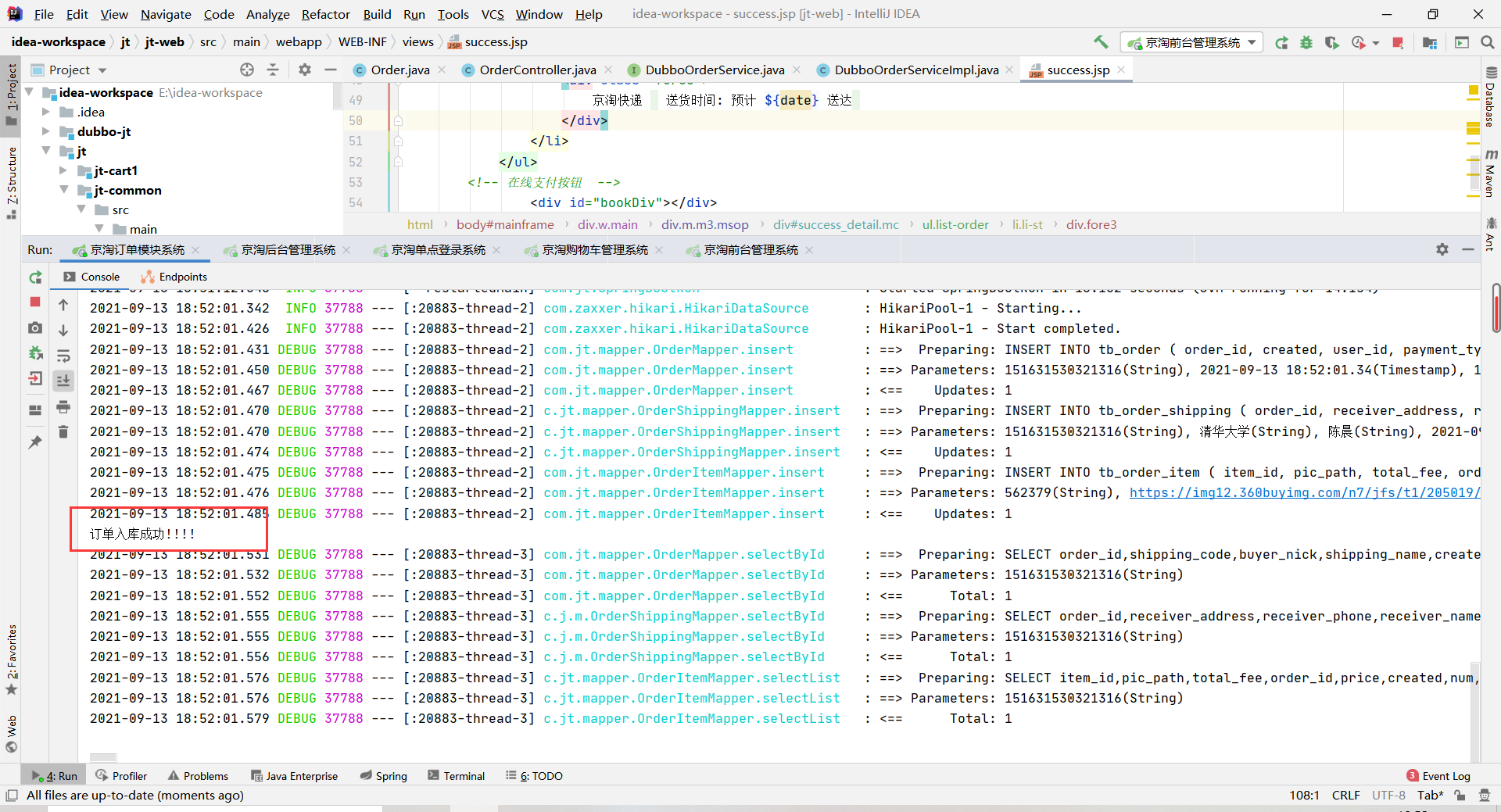Stop the process in Run panel
The height and width of the screenshot is (812, 1501).
(x=35, y=302)
